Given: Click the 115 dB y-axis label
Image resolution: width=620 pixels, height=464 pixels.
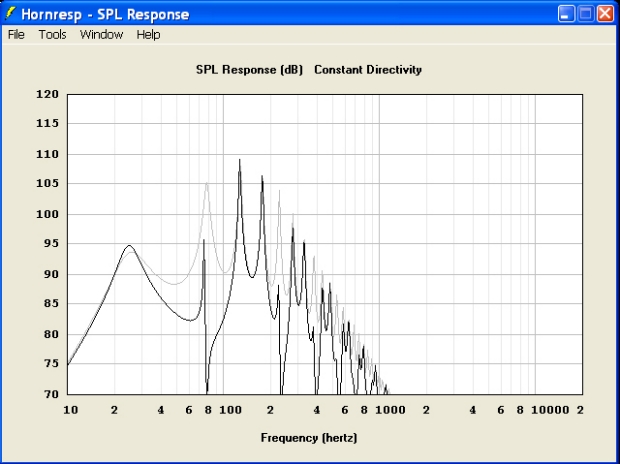Looking at the screenshot, I should click(47, 123).
